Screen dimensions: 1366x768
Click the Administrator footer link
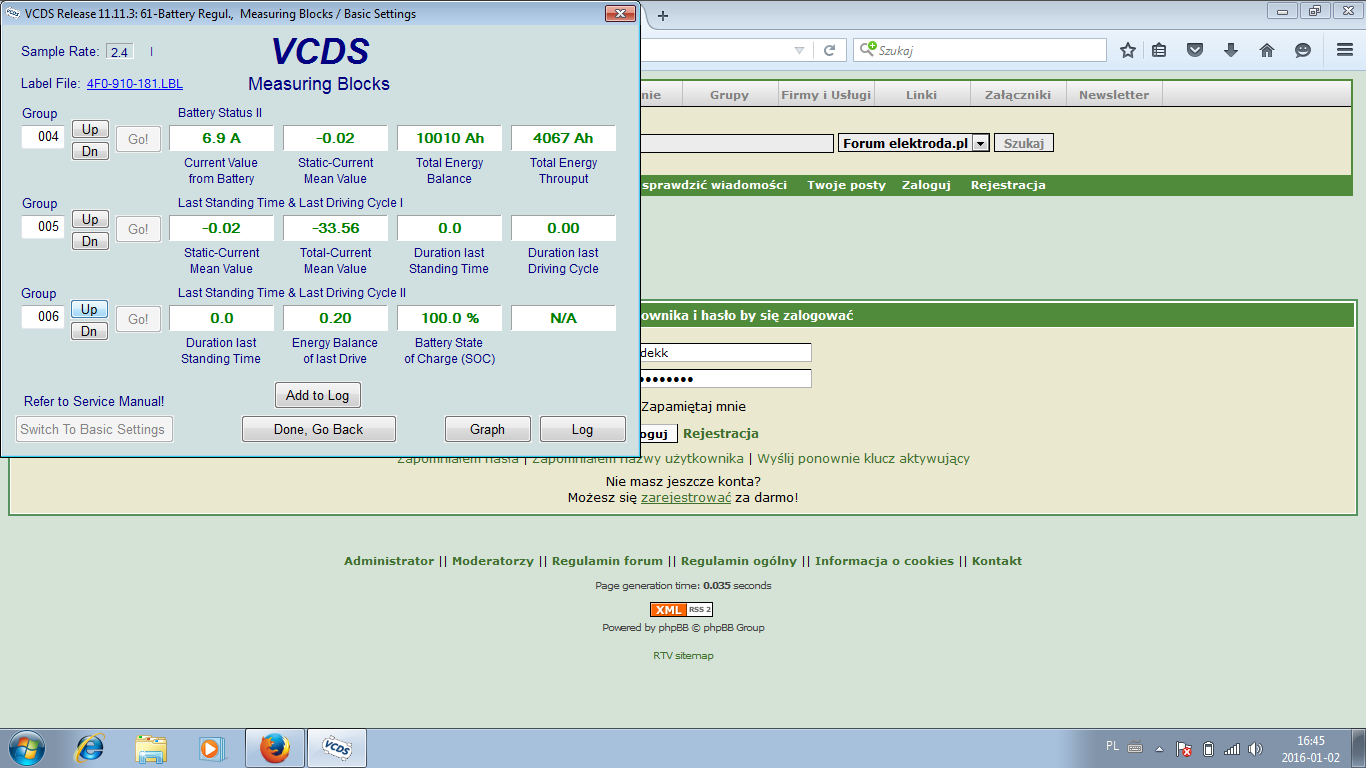pyautogui.click(x=389, y=561)
